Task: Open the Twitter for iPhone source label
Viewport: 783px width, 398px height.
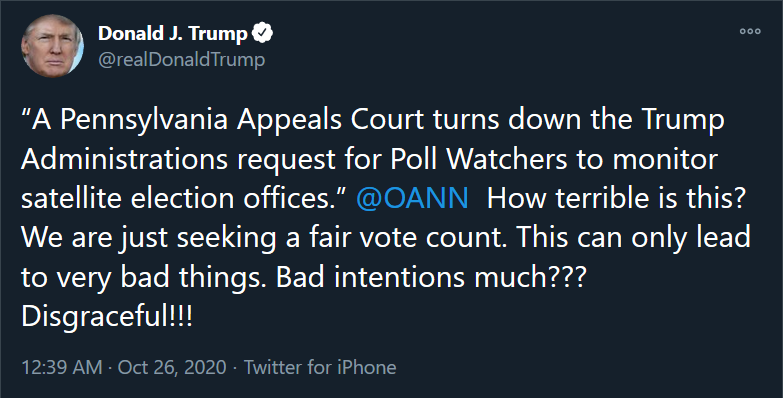Action: coord(320,368)
